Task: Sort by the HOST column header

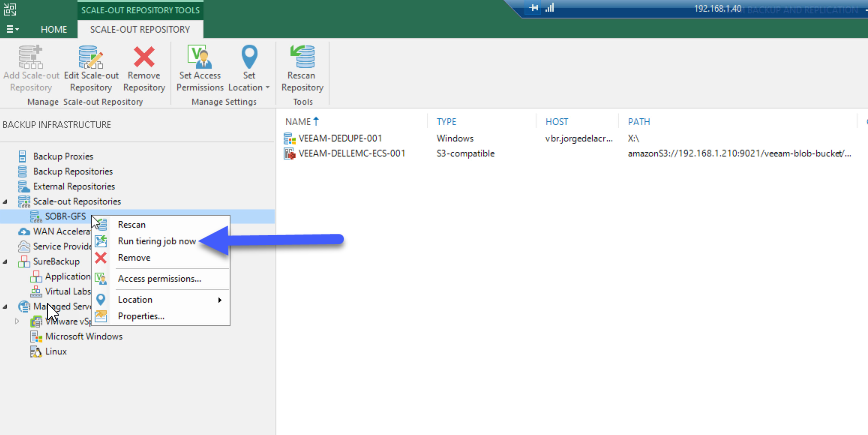Action: click(x=556, y=122)
